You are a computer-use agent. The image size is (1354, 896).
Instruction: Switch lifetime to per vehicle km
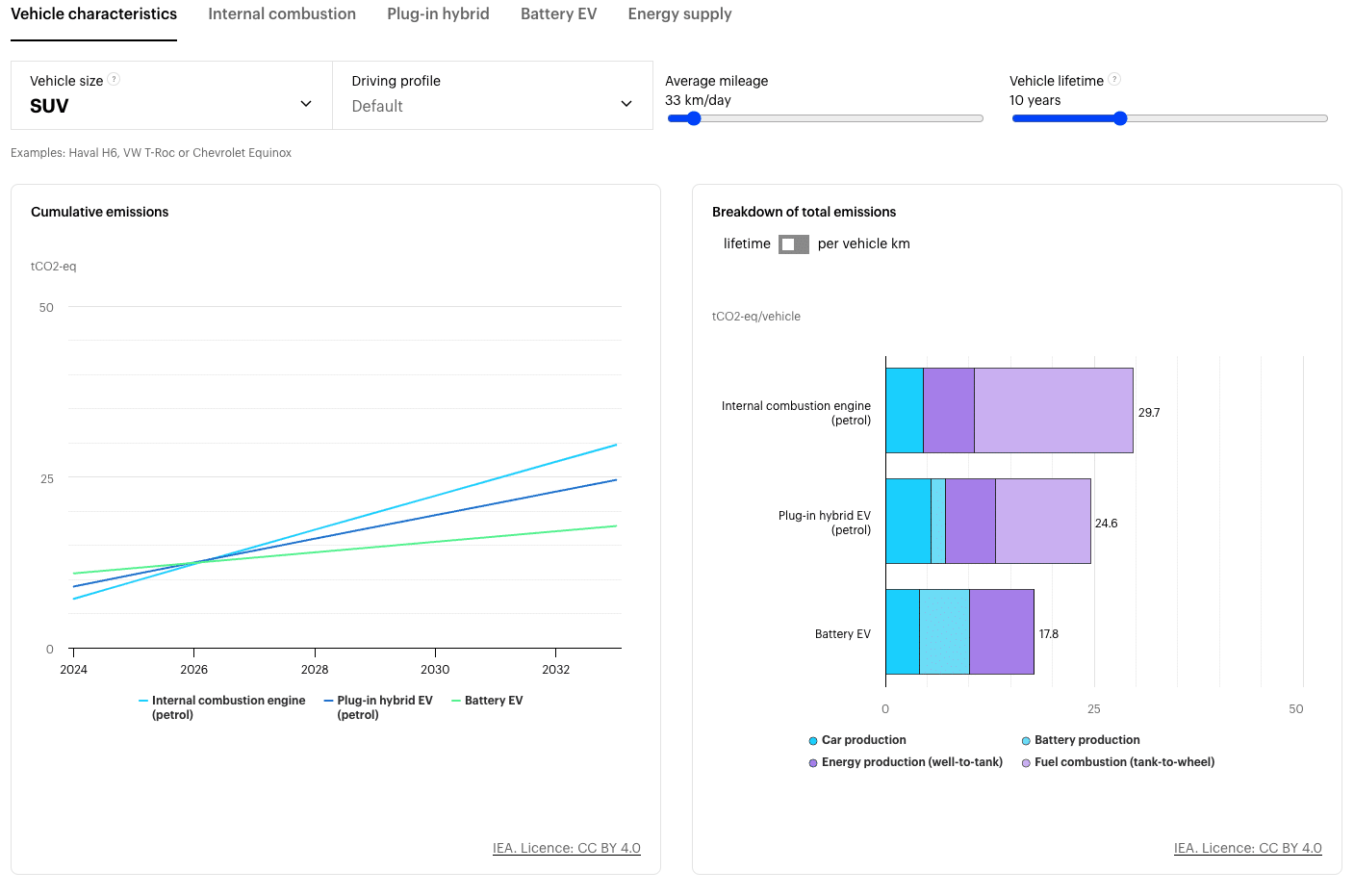point(794,244)
